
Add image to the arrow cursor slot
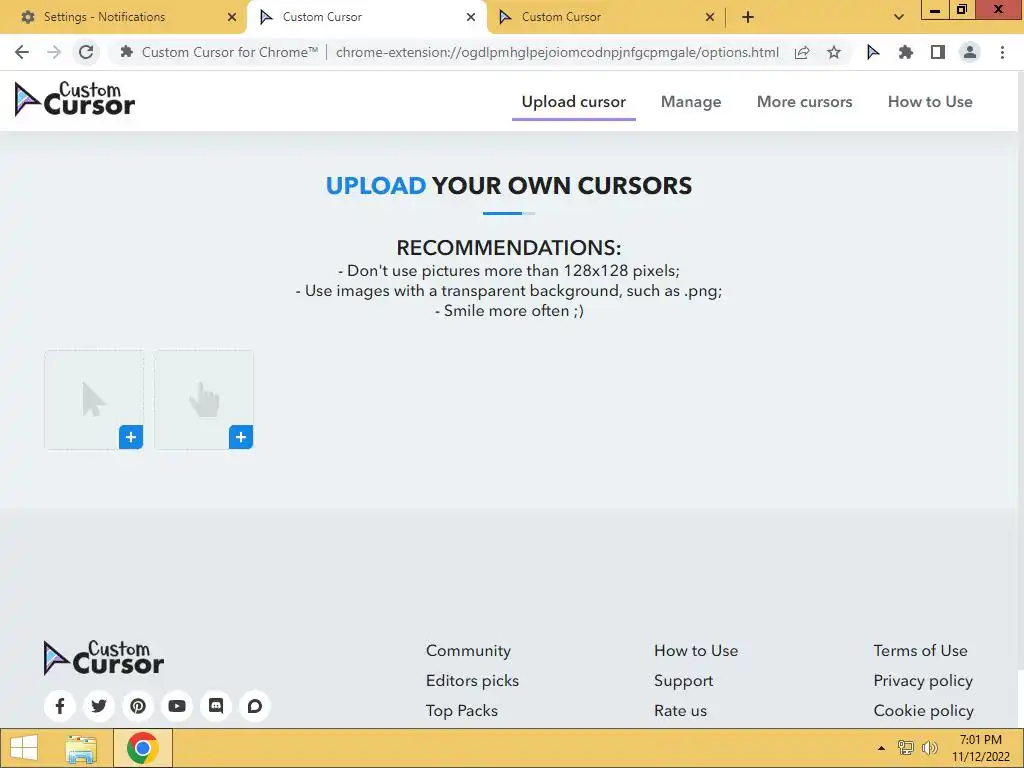pyautogui.click(x=131, y=437)
